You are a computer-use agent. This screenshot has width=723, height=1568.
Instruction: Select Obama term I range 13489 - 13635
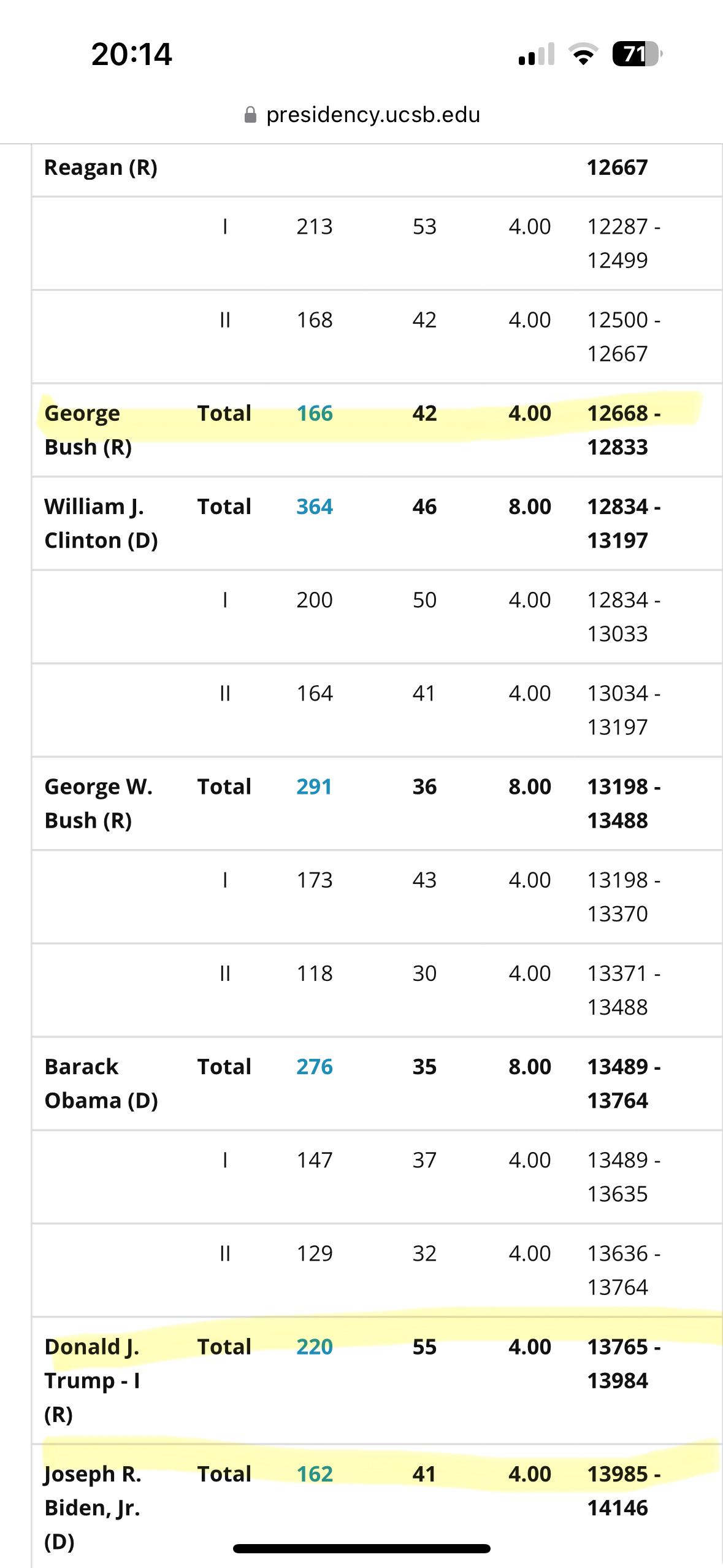(624, 1177)
